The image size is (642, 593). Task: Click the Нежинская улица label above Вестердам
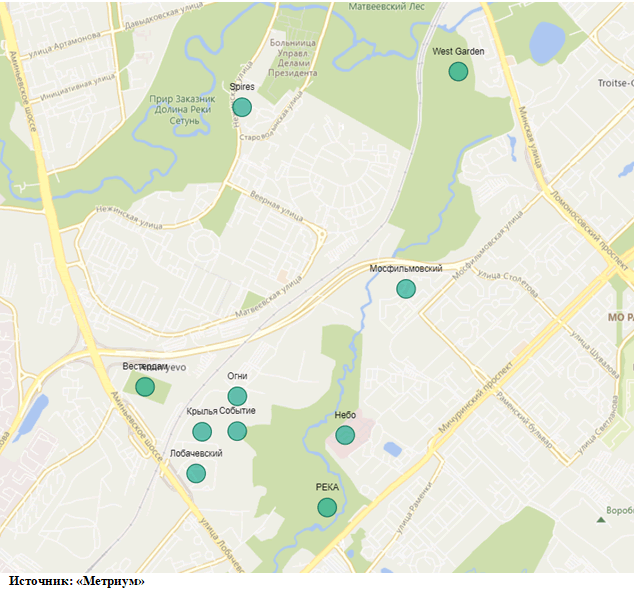coord(129,217)
